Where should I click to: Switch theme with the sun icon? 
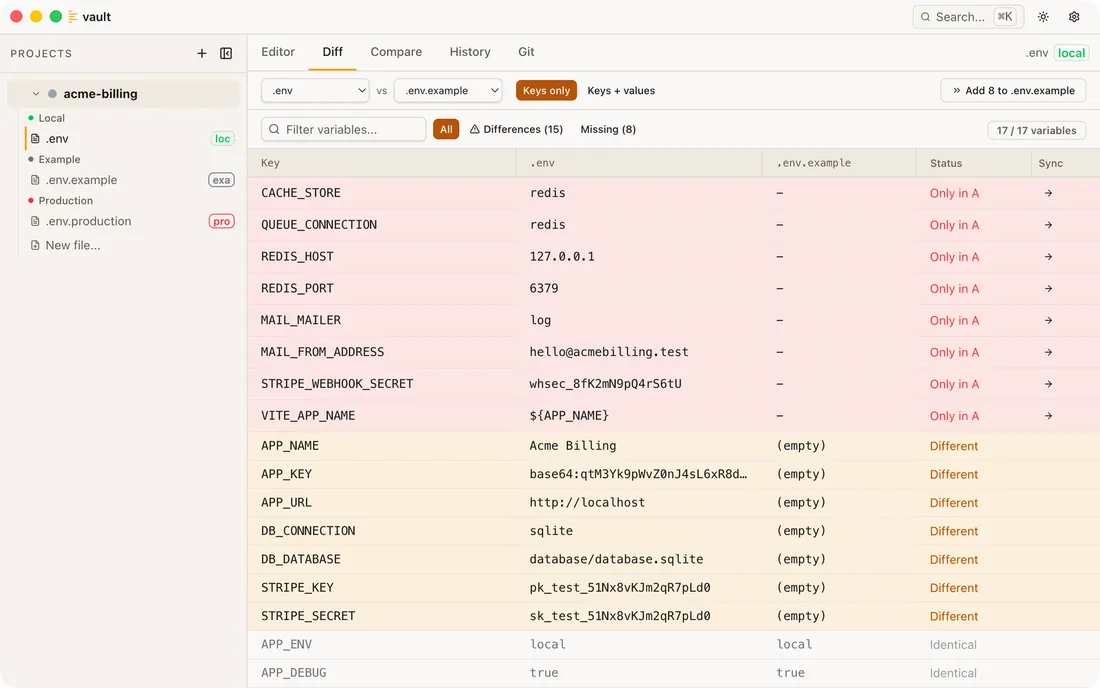[1043, 17]
